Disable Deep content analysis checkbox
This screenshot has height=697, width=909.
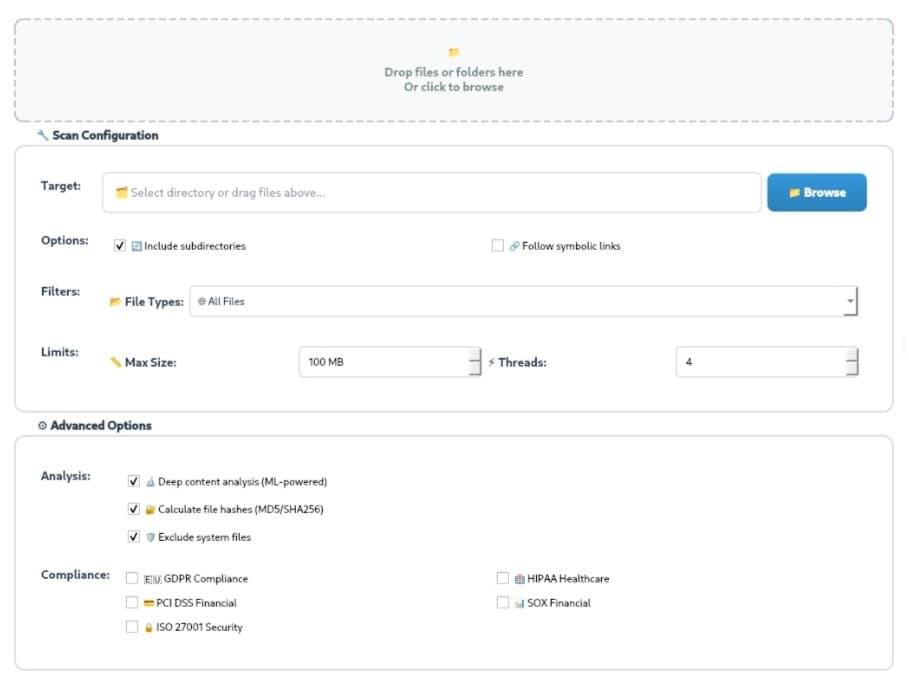pyautogui.click(x=134, y=481)
